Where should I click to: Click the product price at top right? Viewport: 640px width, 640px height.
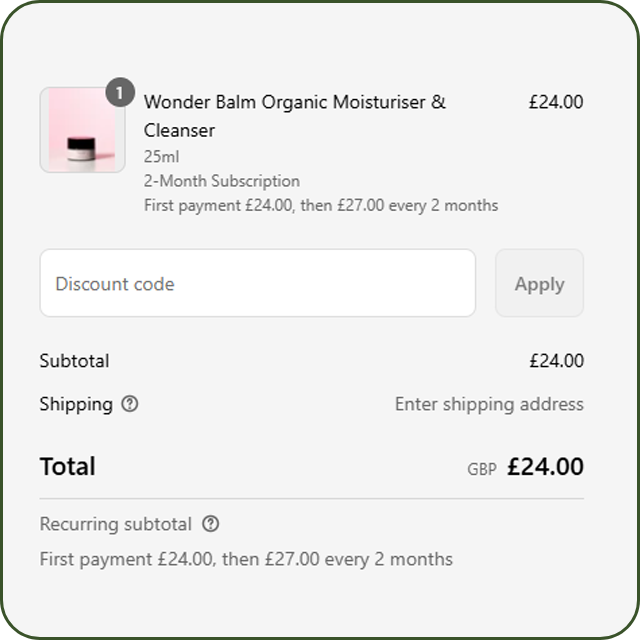pyautogui.click(x=555, y=102)
